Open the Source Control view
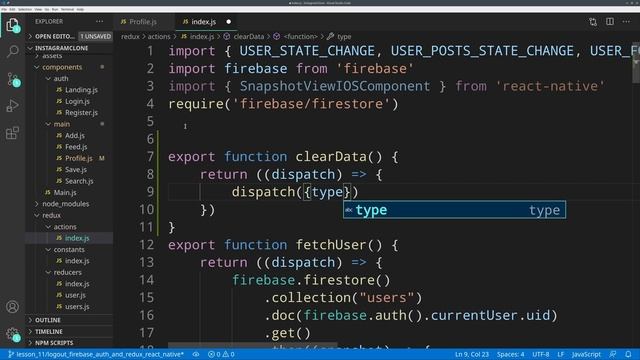 [13, 79]
